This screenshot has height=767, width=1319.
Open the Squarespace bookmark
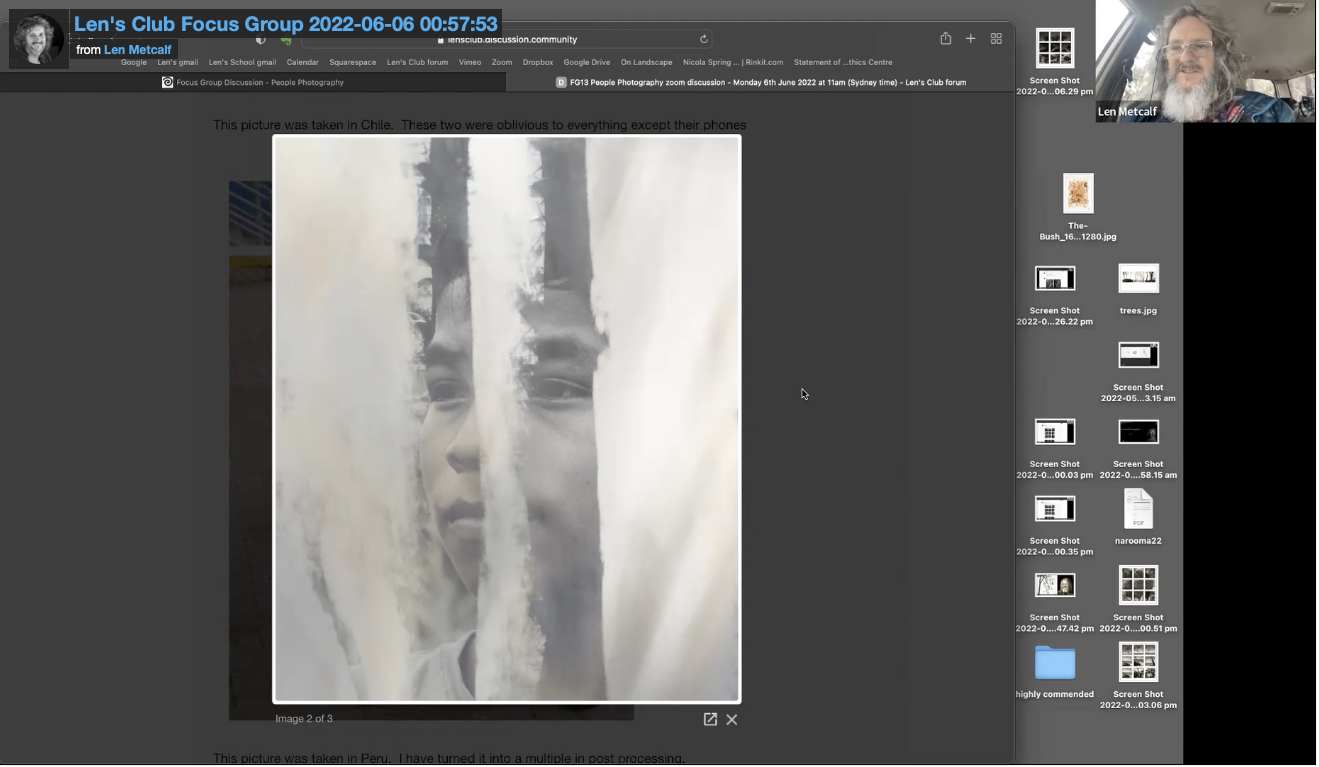(353, 62)
